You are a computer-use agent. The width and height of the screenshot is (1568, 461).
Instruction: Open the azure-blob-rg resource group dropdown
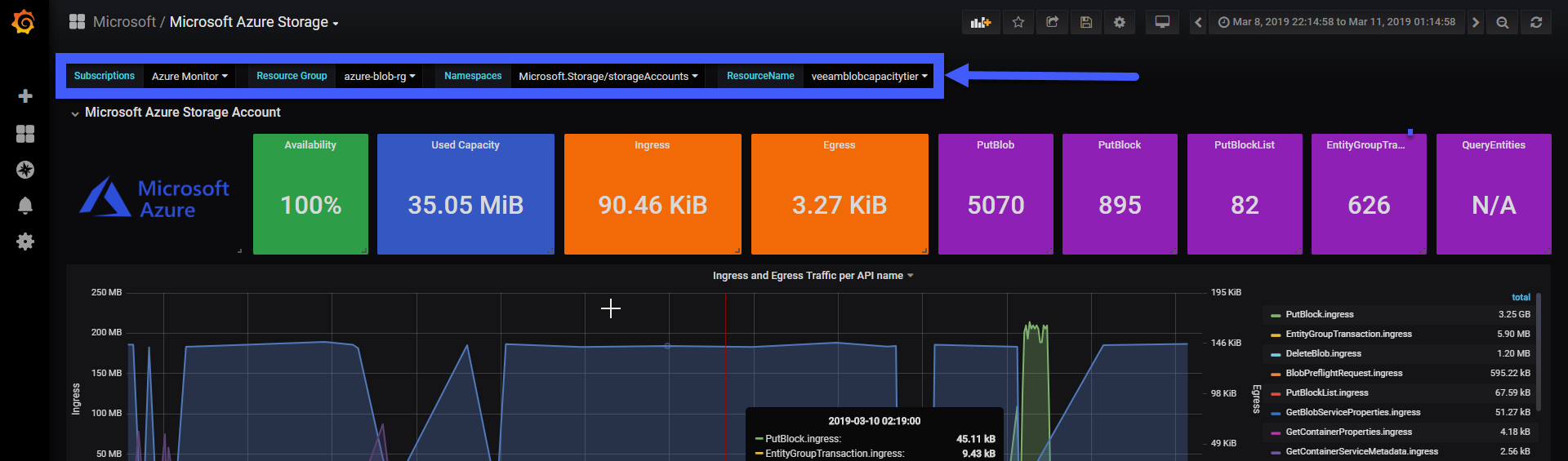pos(380,76)
